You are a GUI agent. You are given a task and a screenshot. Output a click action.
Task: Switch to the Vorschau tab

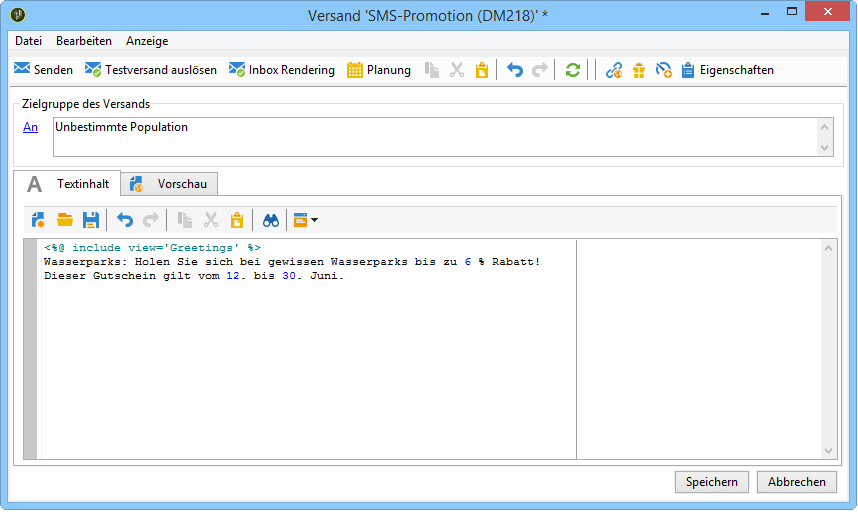(169, 184)
